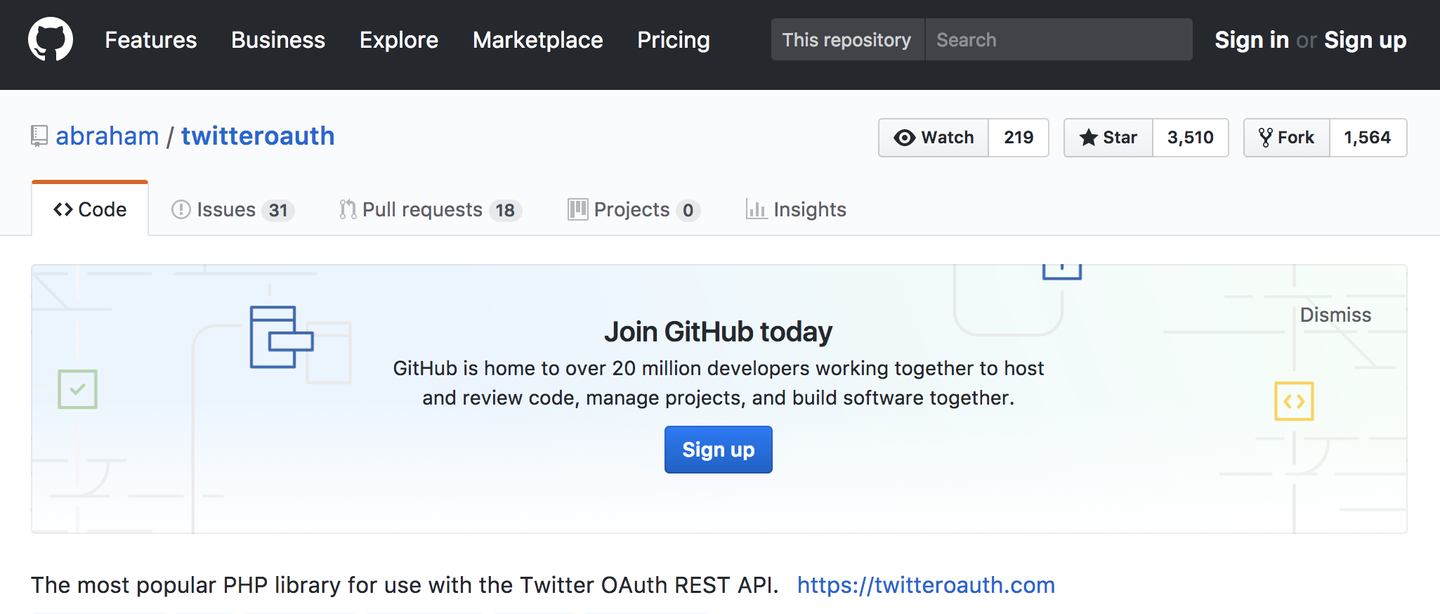This screenshot has width=1440, height=614.
Task: Go to the Marketplace page
Action: 538,40
